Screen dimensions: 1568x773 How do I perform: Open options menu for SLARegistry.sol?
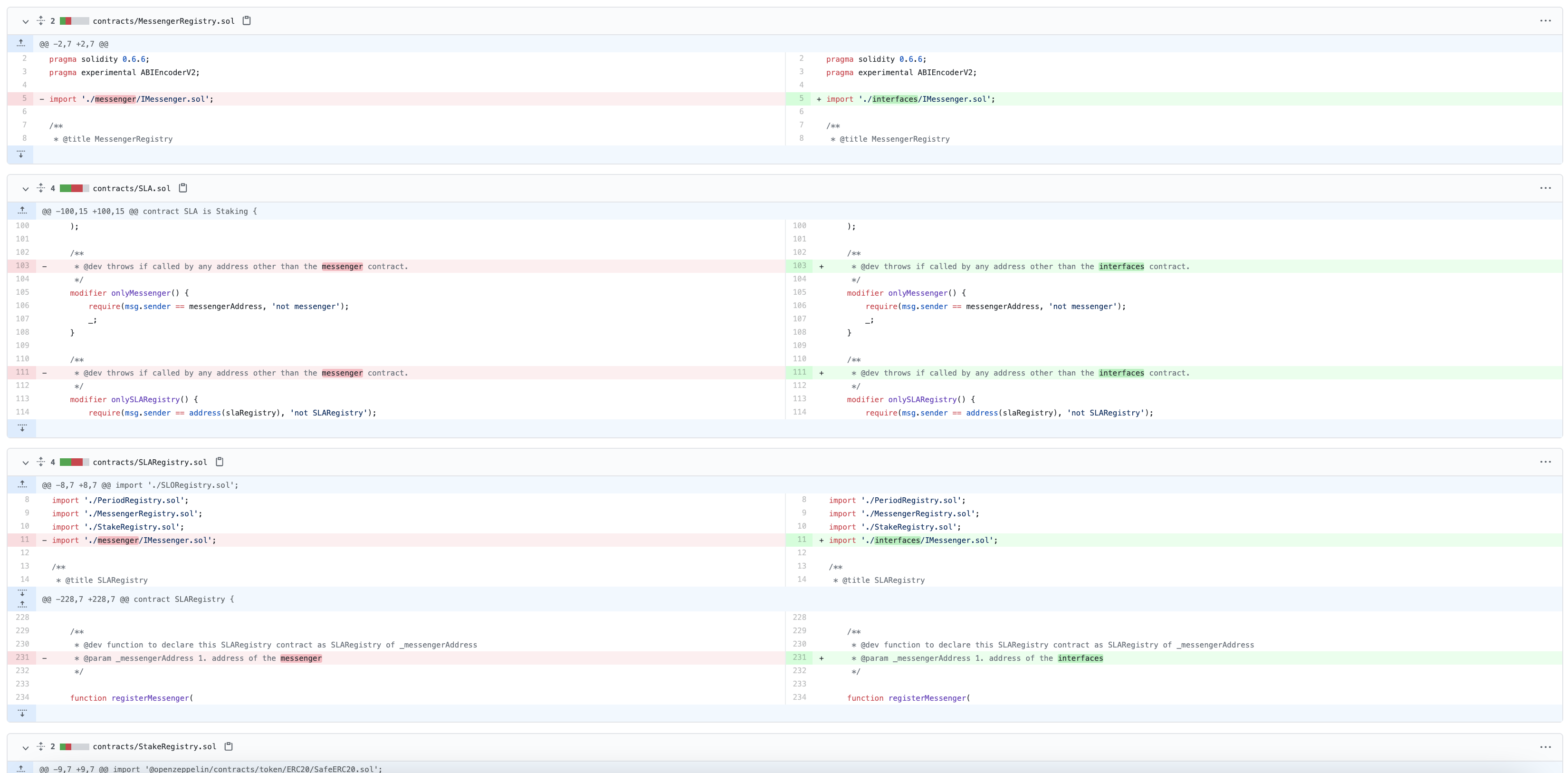1545,462
